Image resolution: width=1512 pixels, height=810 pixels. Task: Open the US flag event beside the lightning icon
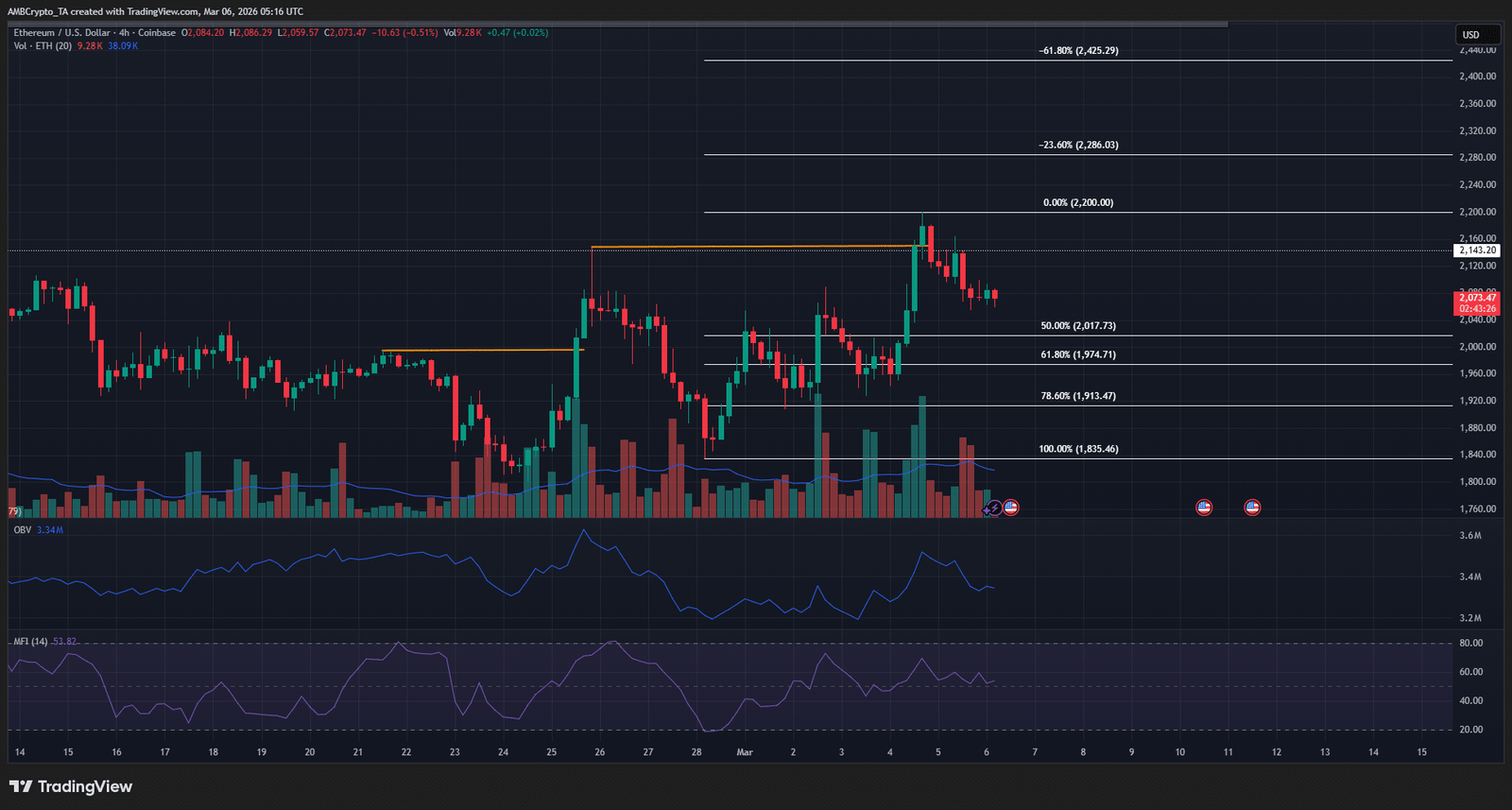click(1010, 508)
